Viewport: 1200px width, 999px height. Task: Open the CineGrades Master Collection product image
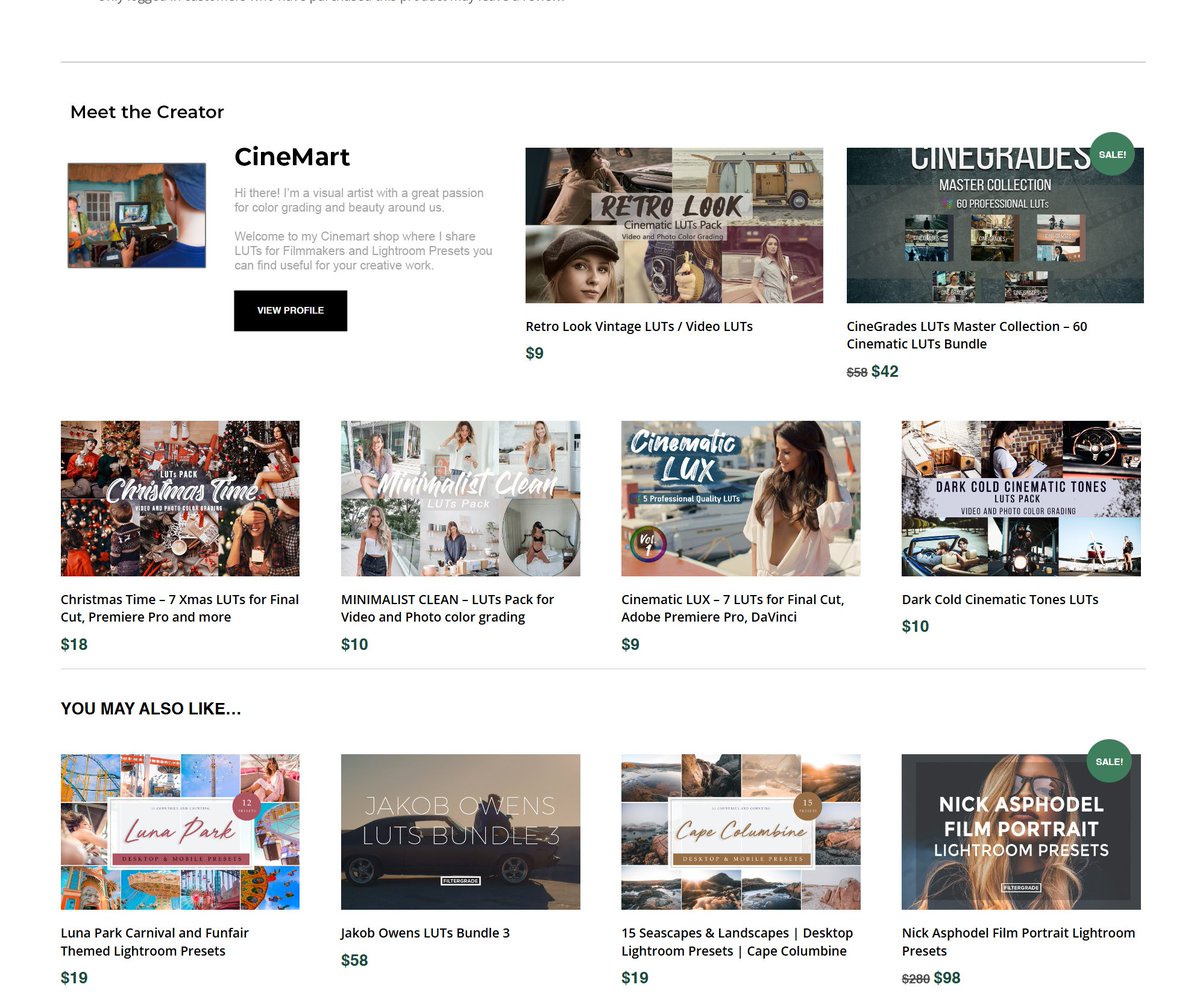(x=995, y=226)
